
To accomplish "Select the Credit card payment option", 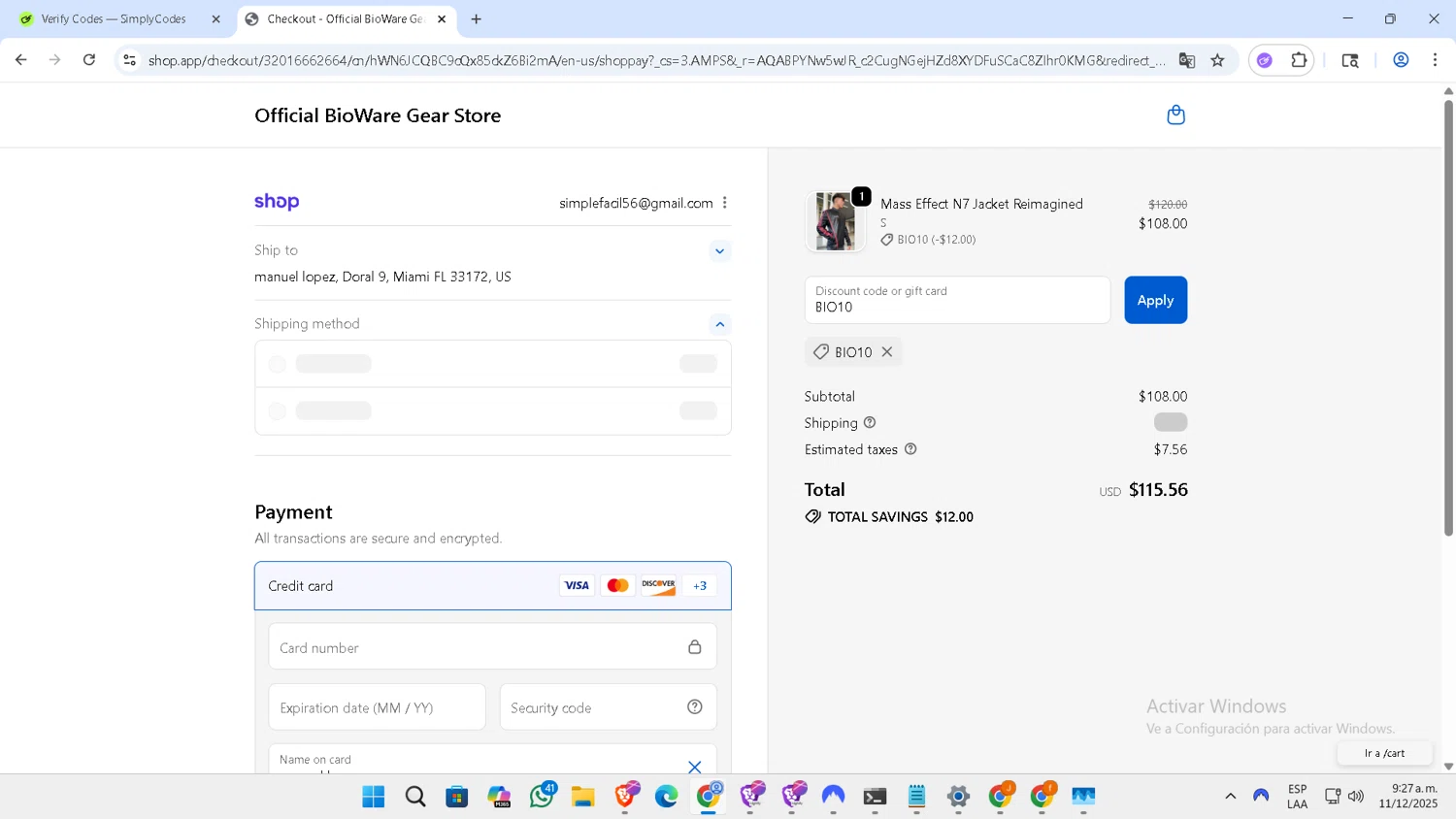I will pyautogui.click(x=493, y=586).
